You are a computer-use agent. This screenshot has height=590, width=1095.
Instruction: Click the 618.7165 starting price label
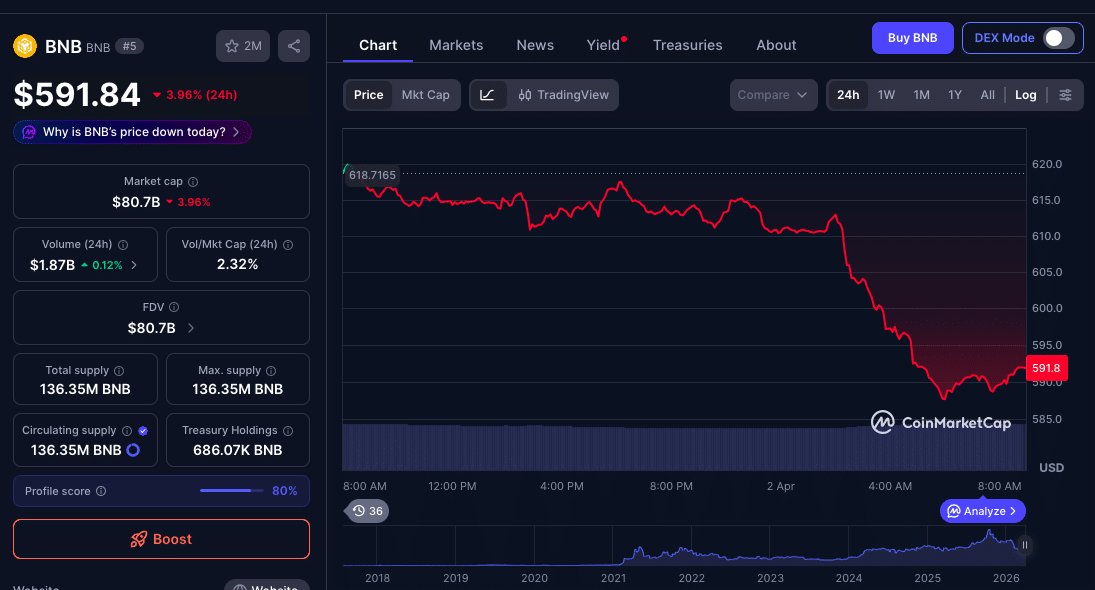(x=372, y=175)
